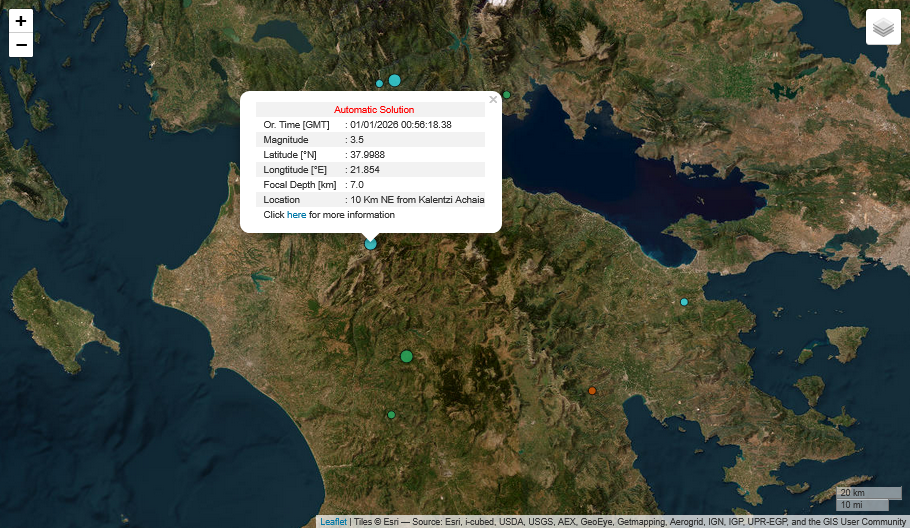Click the 'here' link for more information
The image size is (910, 528).
coord(296,215)
